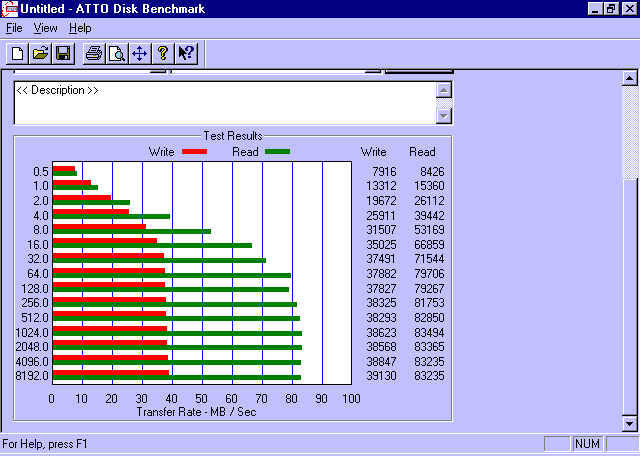Click the New document toolbar icon
The width and height of the screenshot is (640, 456).
[x=17, y=53]
